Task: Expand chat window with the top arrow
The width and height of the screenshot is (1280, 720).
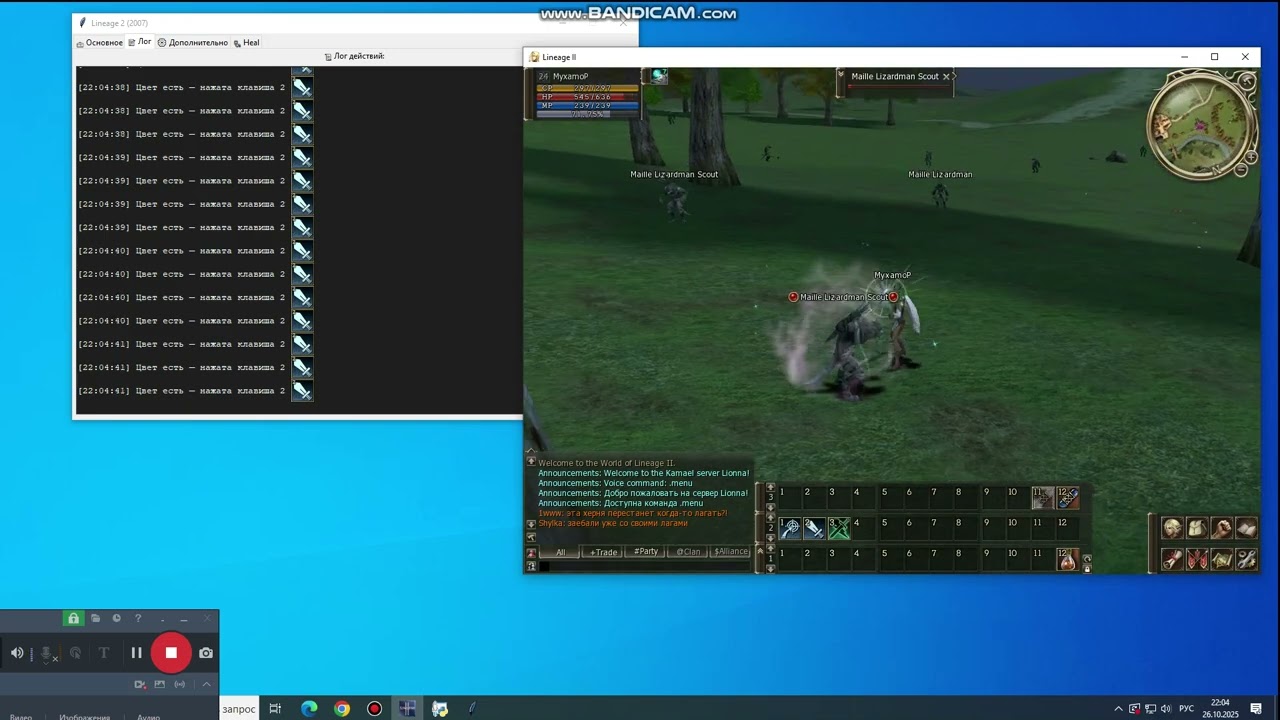Action: coord(531,451)
